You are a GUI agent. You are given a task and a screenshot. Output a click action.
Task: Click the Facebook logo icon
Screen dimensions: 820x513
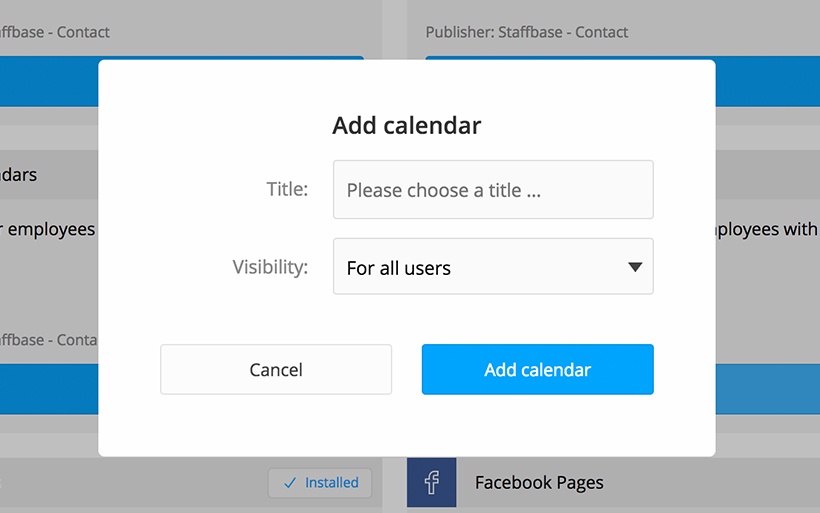click(x=431, y=482)
